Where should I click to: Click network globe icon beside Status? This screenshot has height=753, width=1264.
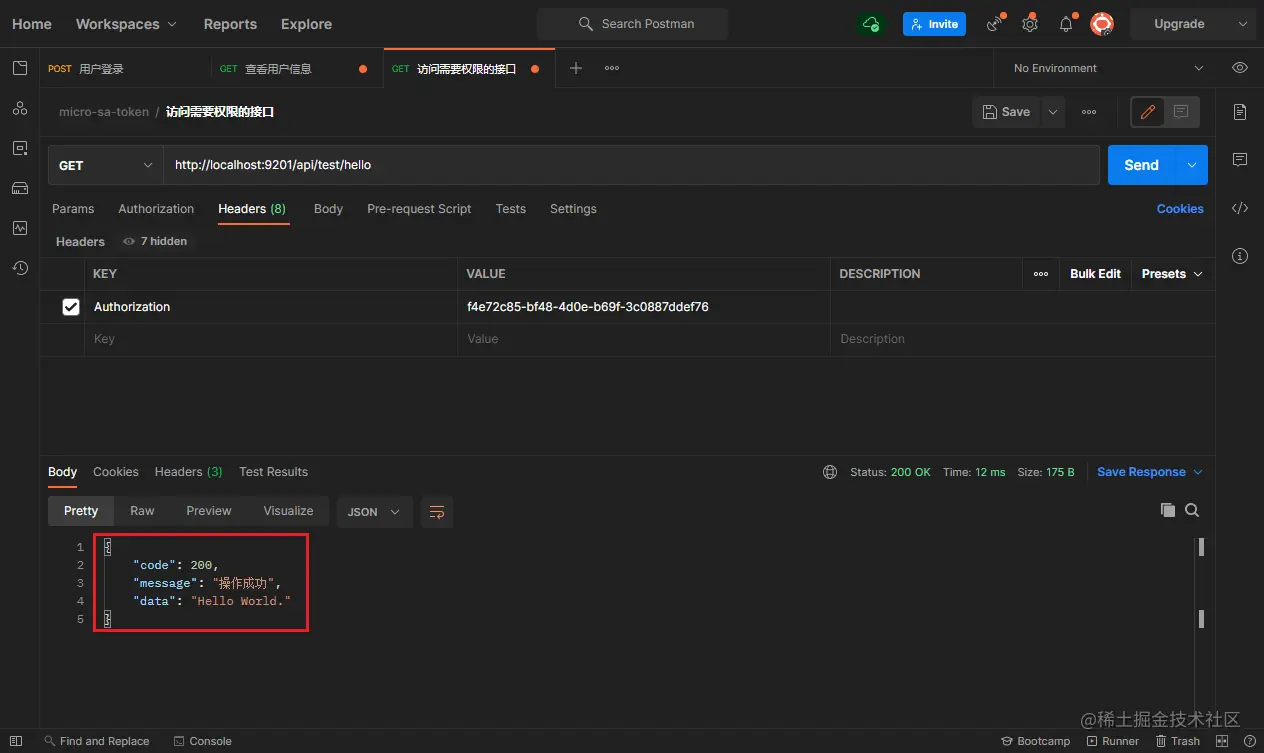point(830,472)
